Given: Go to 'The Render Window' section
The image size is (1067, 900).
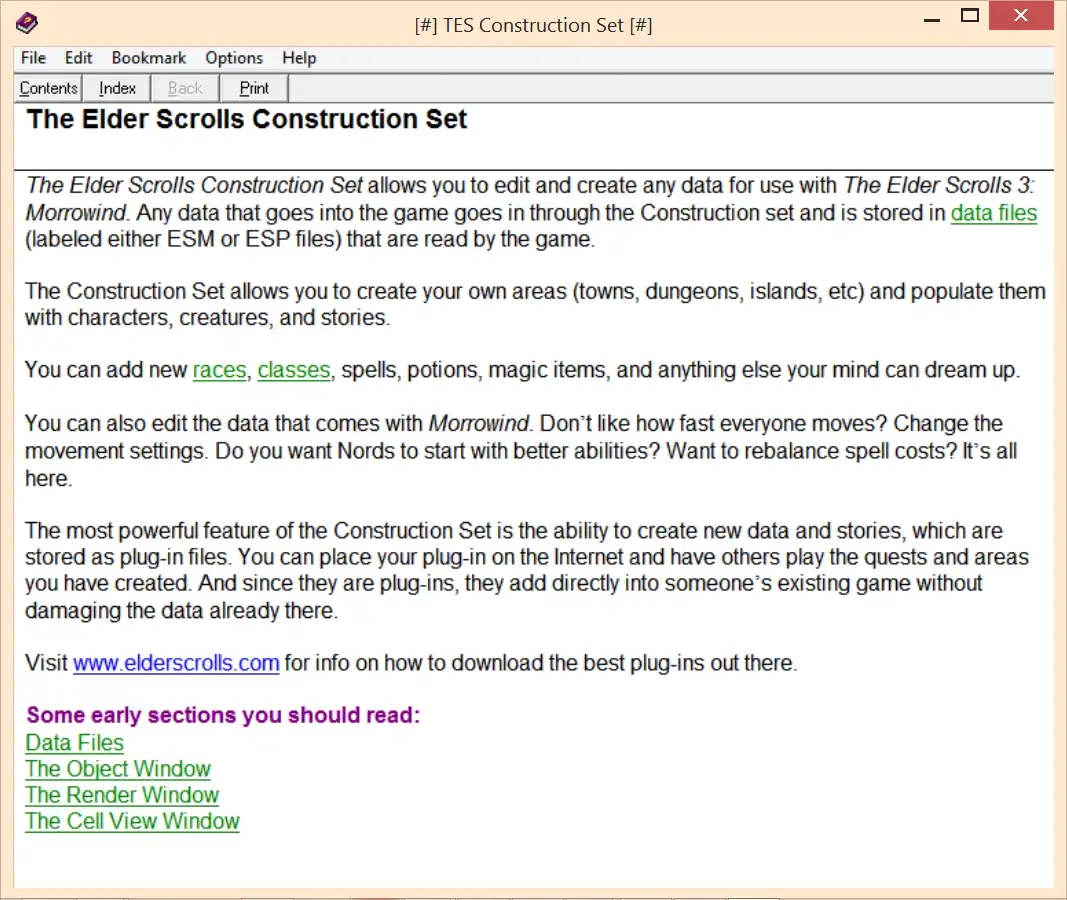Looking at the screenshot, I should (x=122, y=795).
